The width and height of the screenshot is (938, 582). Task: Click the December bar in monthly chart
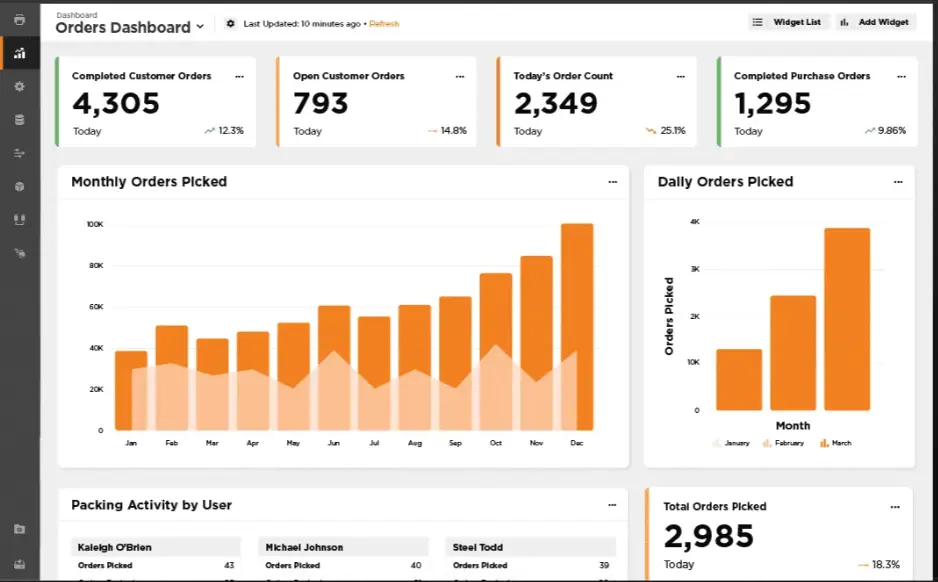click(x=577, y=327)
